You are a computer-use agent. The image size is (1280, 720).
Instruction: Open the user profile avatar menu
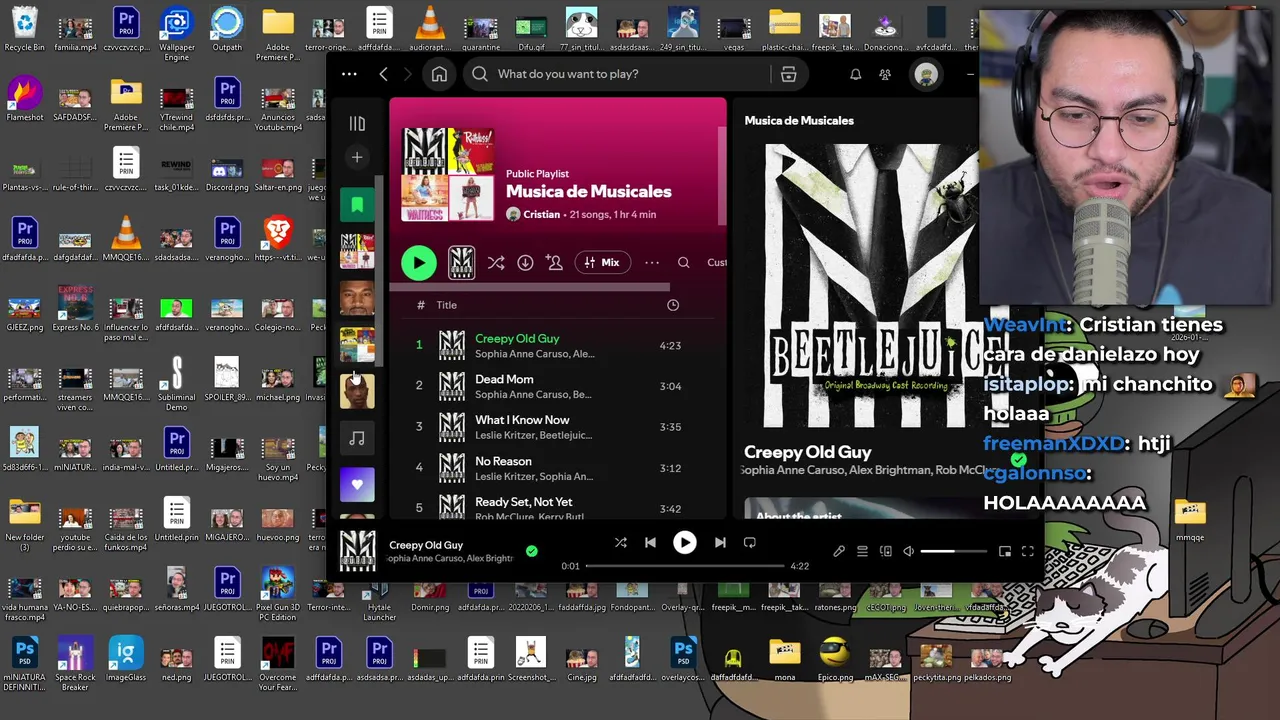coord(926,74)
